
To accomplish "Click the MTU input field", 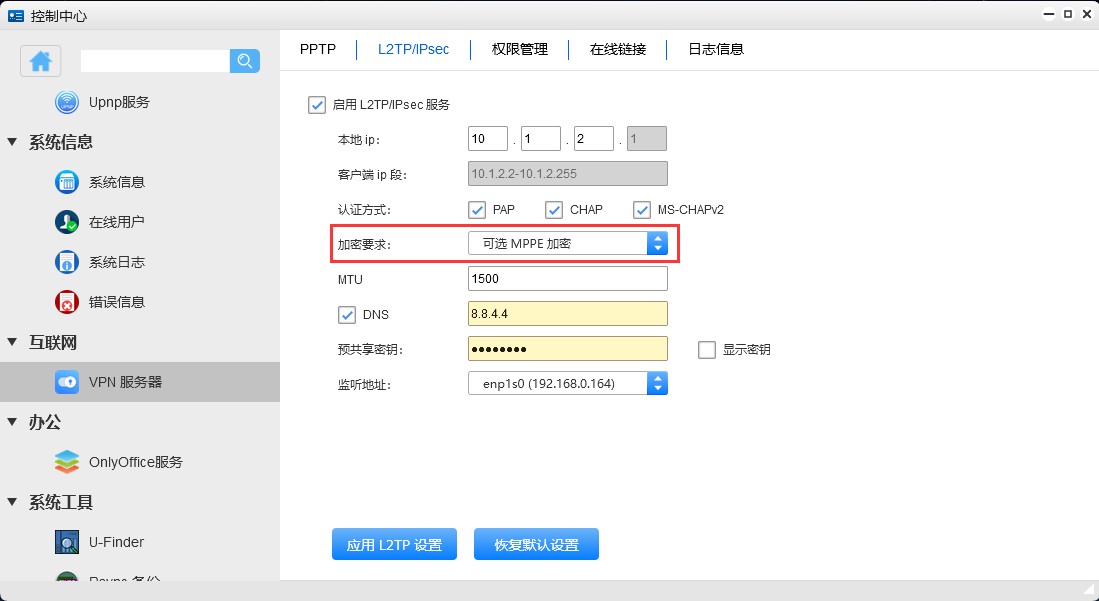I will 567,279.
